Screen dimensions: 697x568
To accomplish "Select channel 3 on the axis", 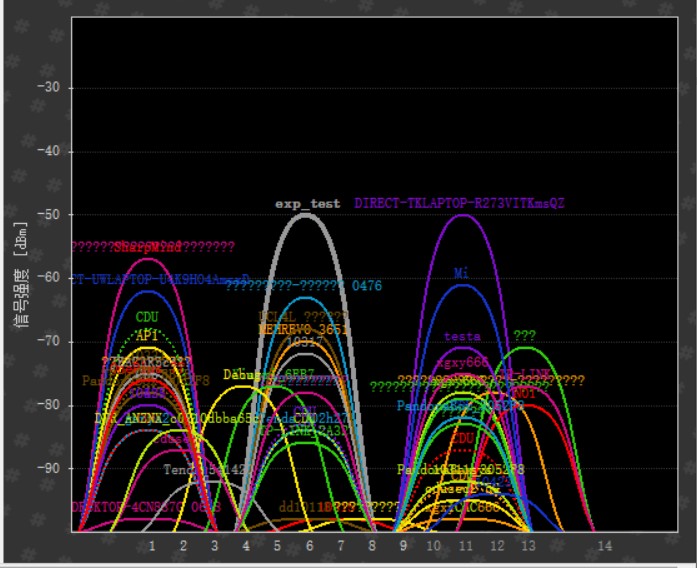I will point(215,546).
